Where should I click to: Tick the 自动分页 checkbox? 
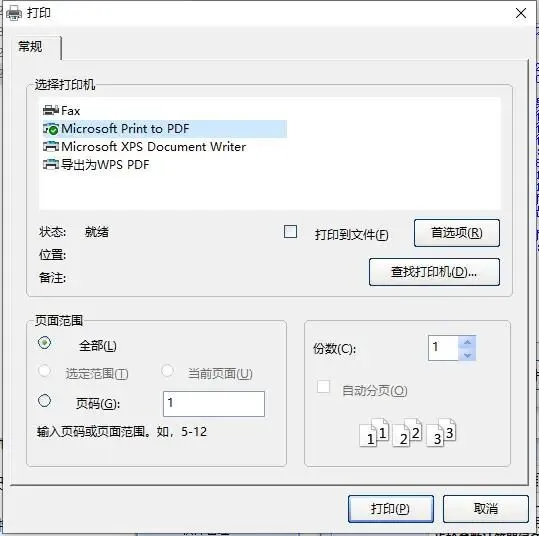(x=323, y=387)
